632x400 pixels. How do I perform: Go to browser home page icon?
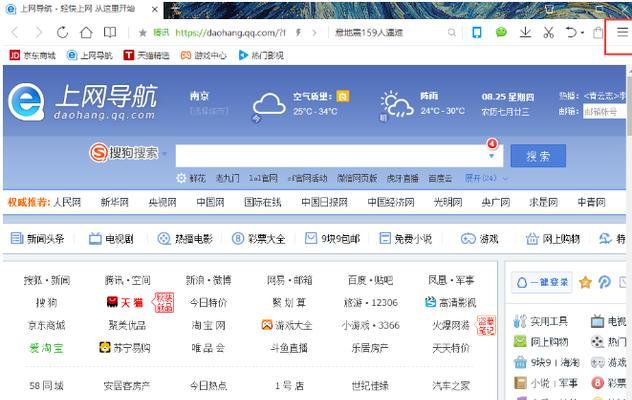pyautogui.click(x=86, y=32)
